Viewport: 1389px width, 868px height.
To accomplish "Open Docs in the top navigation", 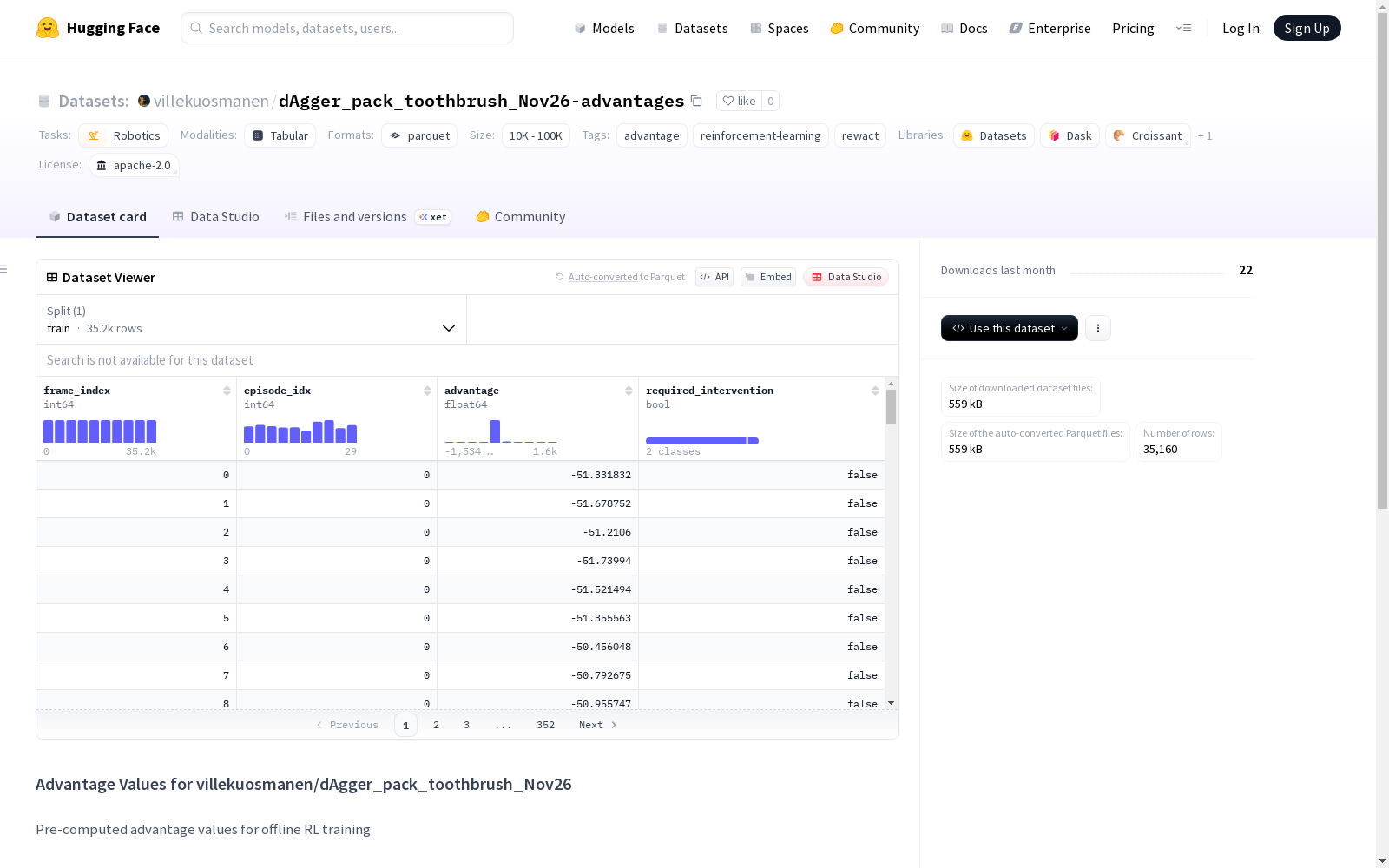I will tap(964, 28).
